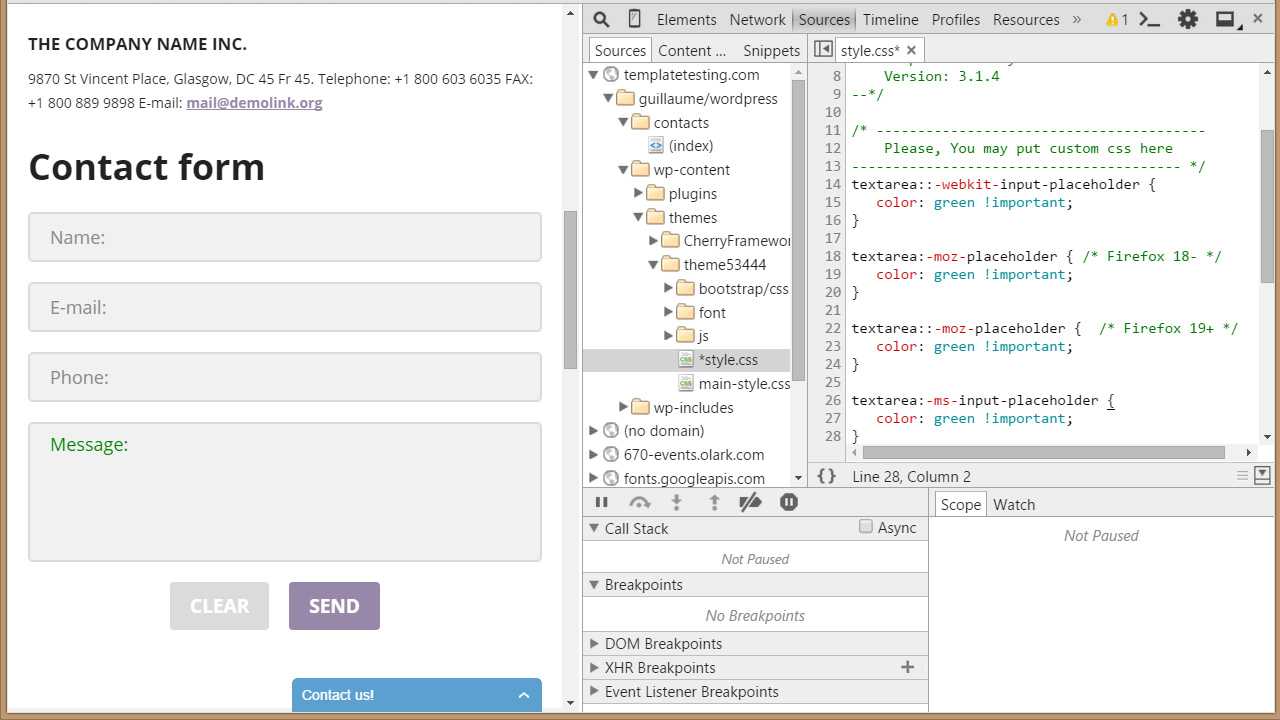
Task: Select the *style.css file icon in tree
Action: tap(686, 359)
